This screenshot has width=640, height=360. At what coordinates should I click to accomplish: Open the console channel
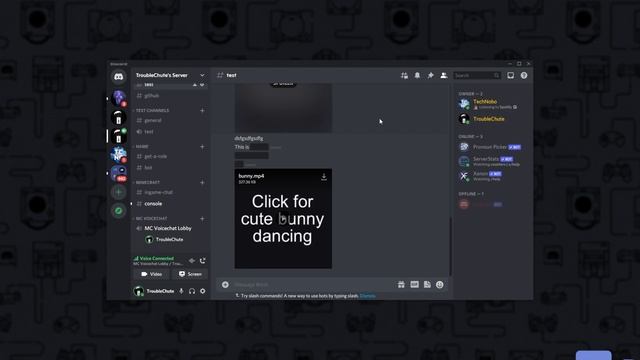pyautogui.click(x=170, y=204)
